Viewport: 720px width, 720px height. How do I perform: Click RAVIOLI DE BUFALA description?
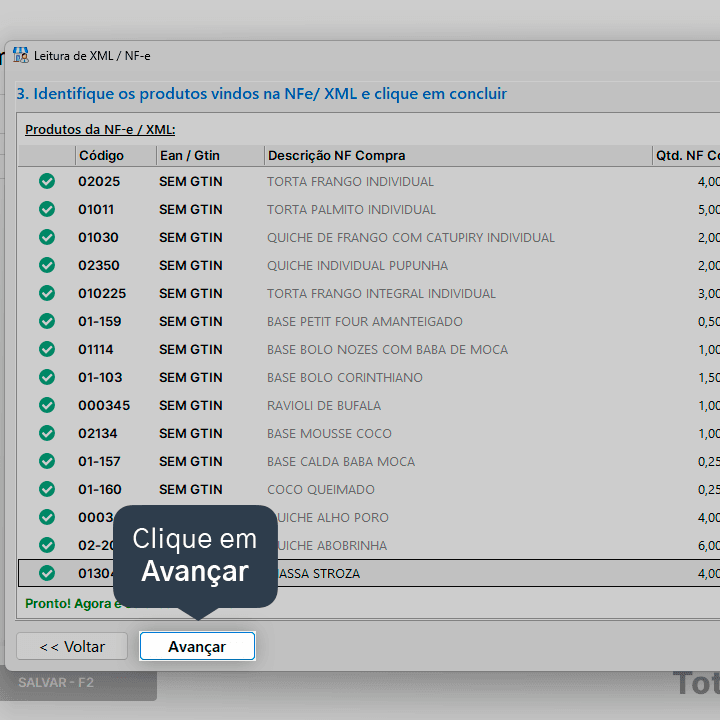tap(324, 405)
